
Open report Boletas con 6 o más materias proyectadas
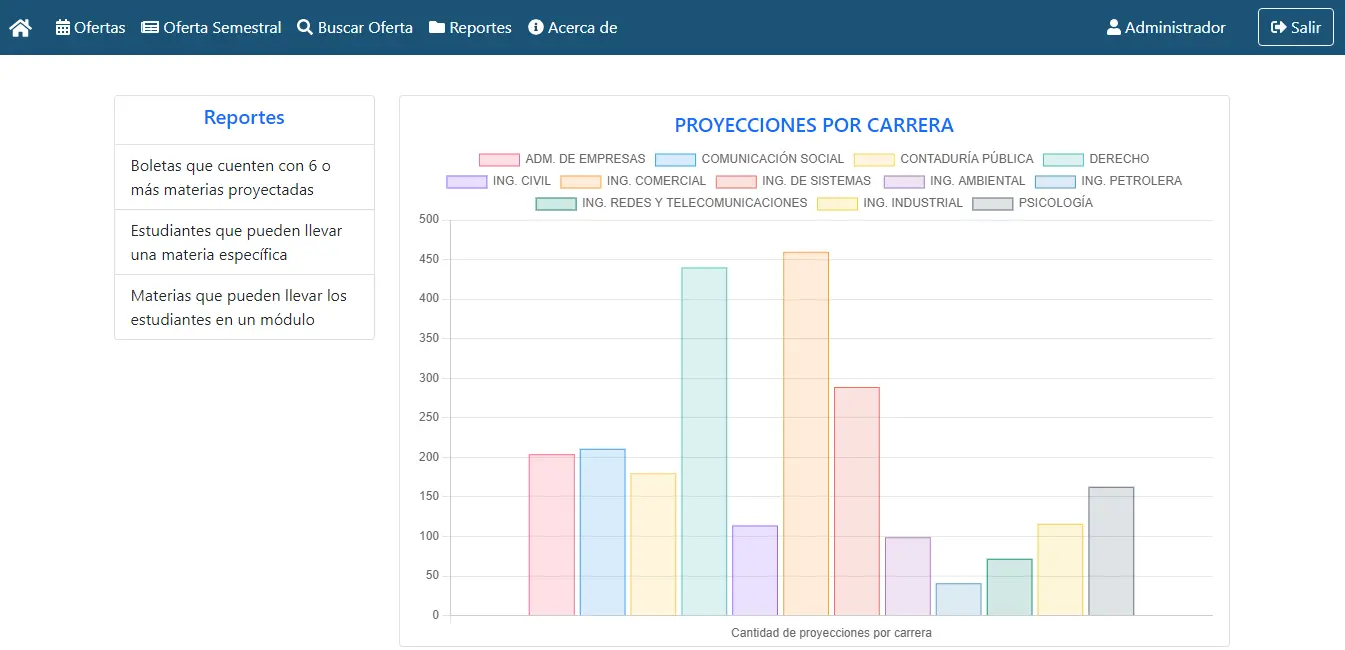click(244, 177)
